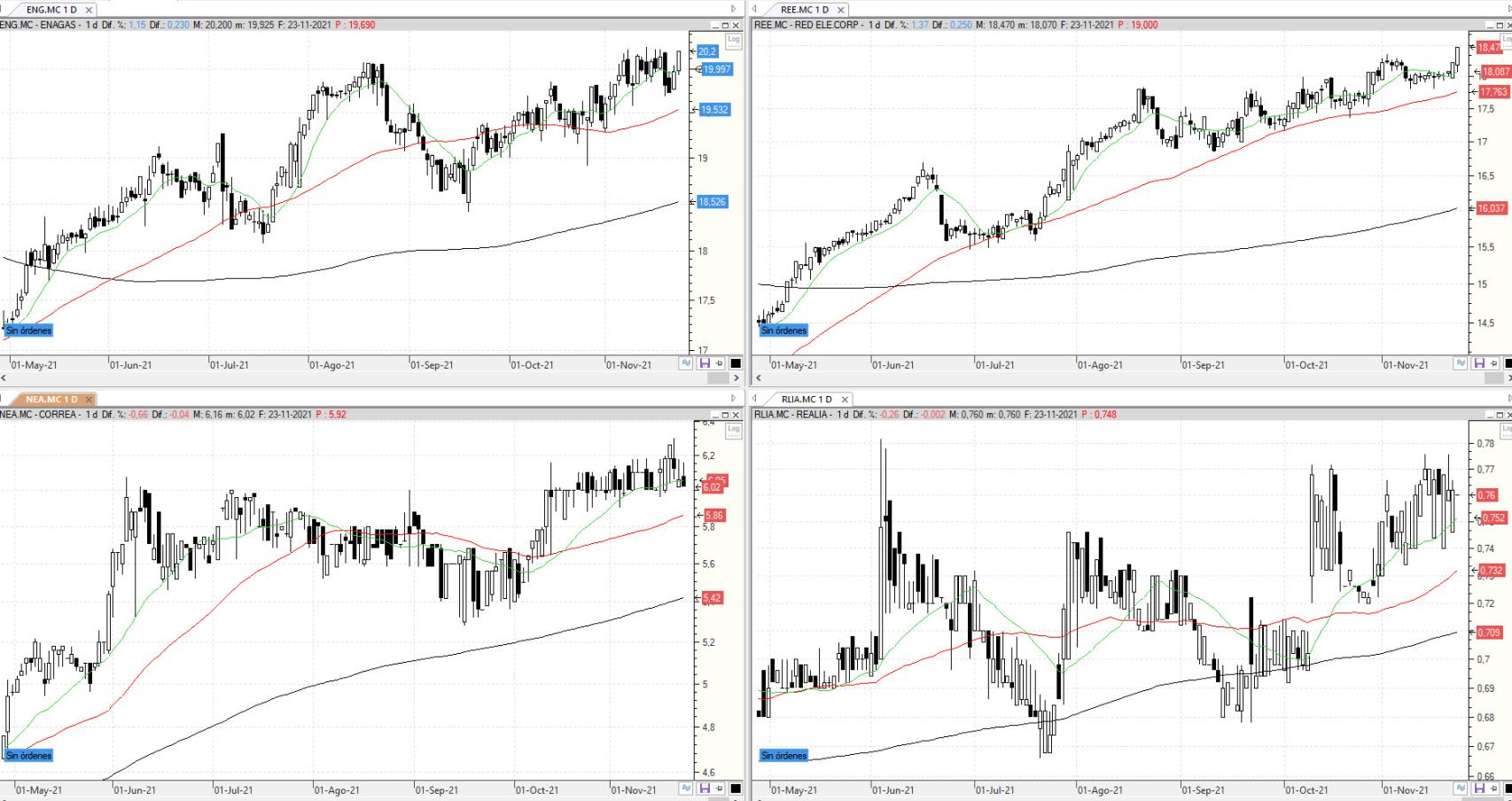Click the 18,526 price label on ENG.MC axis
Viewport: 1512px width, 801px height.
pyautogui.click(x=713, y=202)
